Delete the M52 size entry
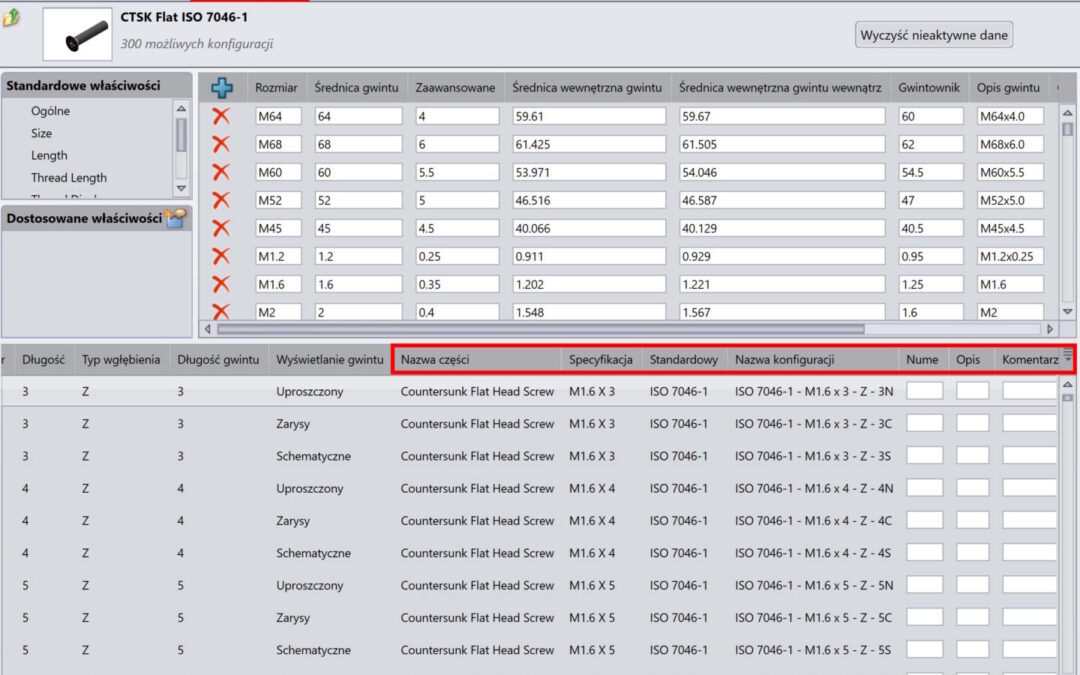The image size is (1080, 675). (x=222, y=200)
